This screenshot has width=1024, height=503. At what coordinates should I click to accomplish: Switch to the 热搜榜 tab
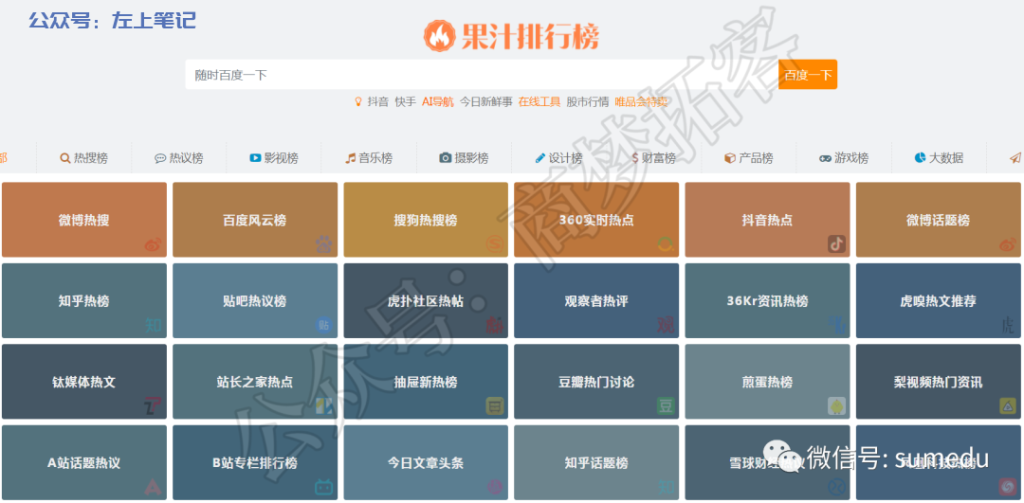pos(84,158)
